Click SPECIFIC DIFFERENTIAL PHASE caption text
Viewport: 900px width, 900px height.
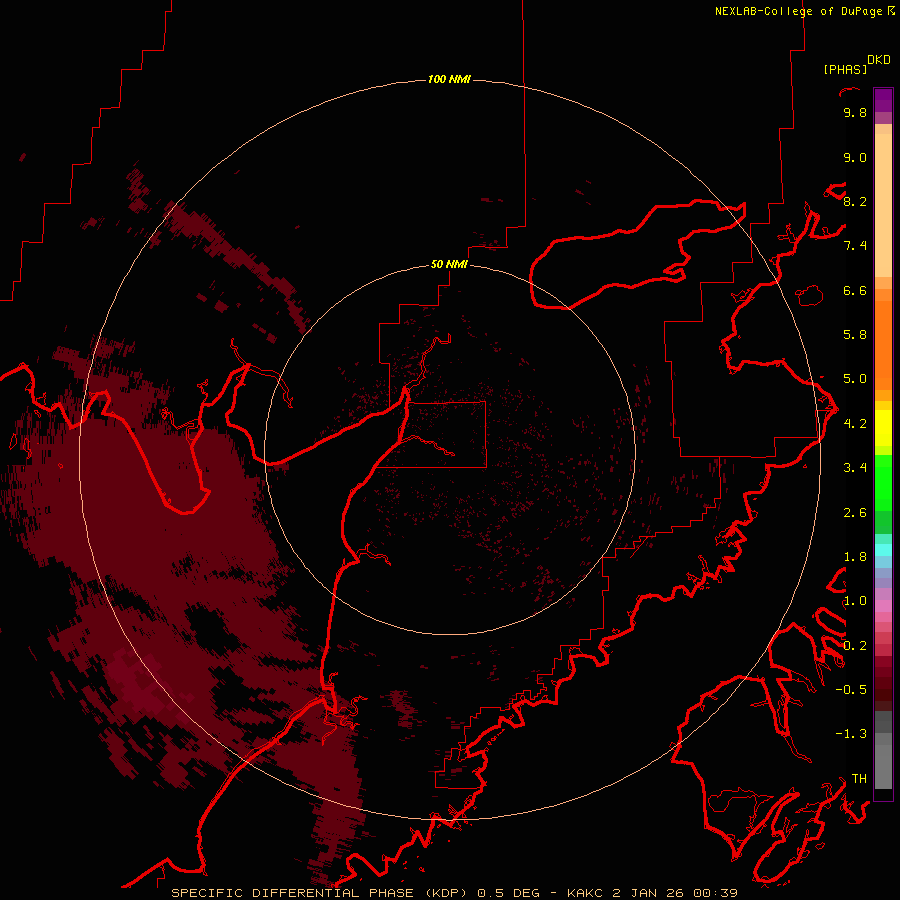coord(292,893)
